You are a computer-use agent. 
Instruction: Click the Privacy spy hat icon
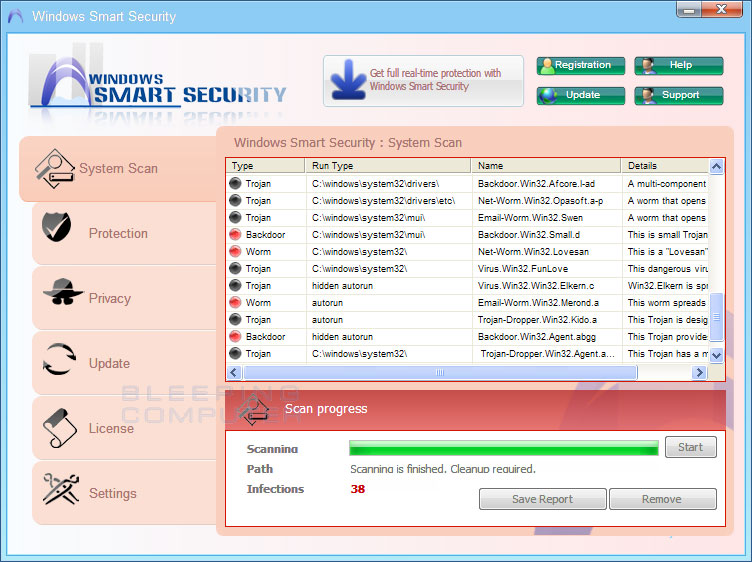62,294
